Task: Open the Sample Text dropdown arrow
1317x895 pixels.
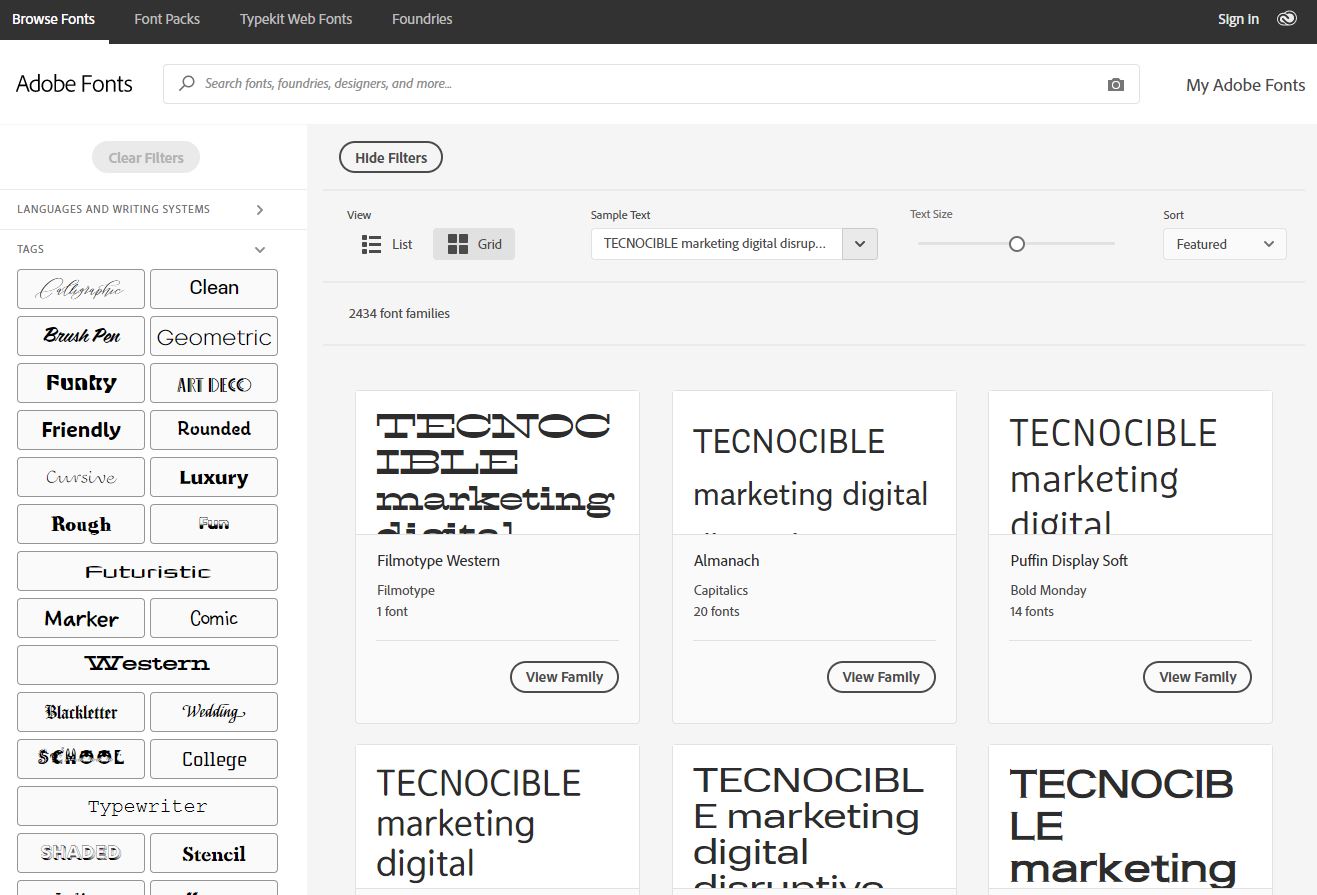Action: click(x=860, y=244)
